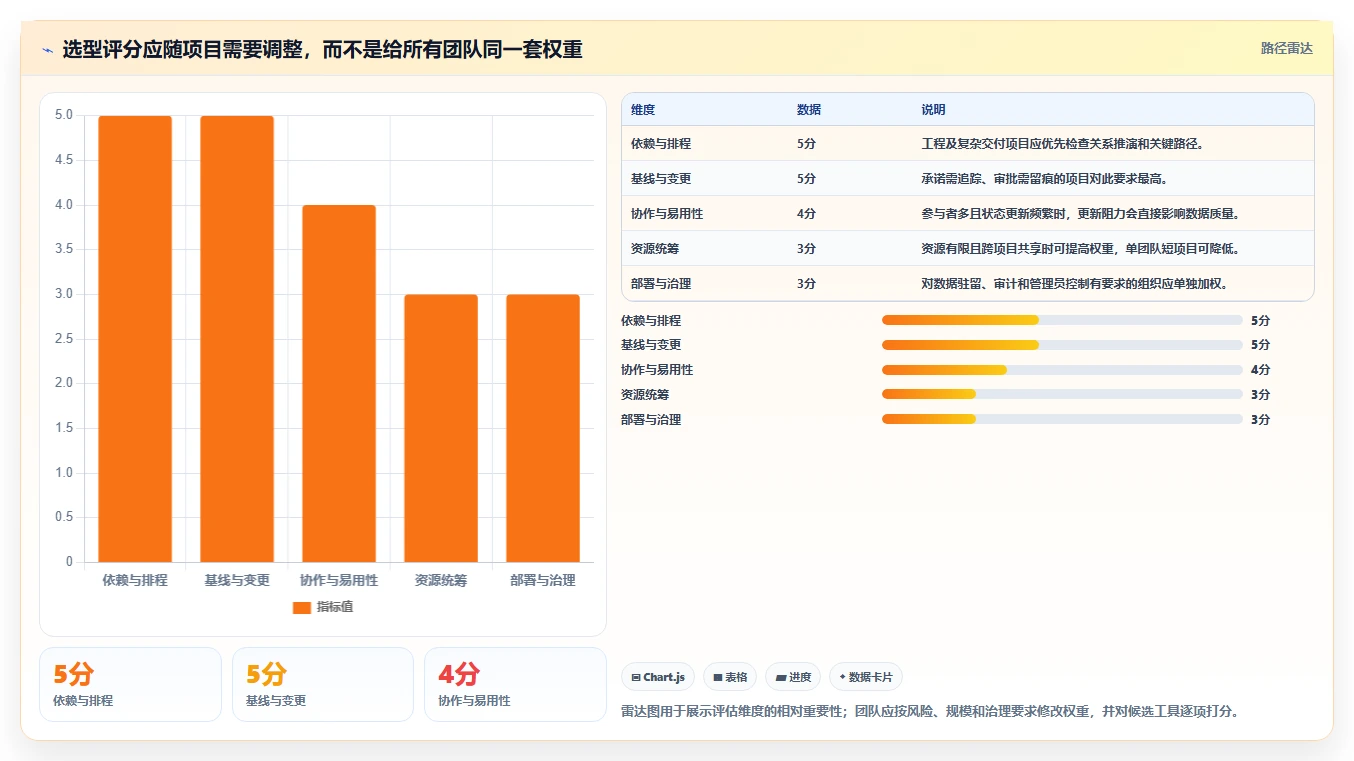Click the description starting 资源有限且跨项目
The height and width of the screenshot is (761, 1354).
pyautogui.click(x=1081, y=249)
